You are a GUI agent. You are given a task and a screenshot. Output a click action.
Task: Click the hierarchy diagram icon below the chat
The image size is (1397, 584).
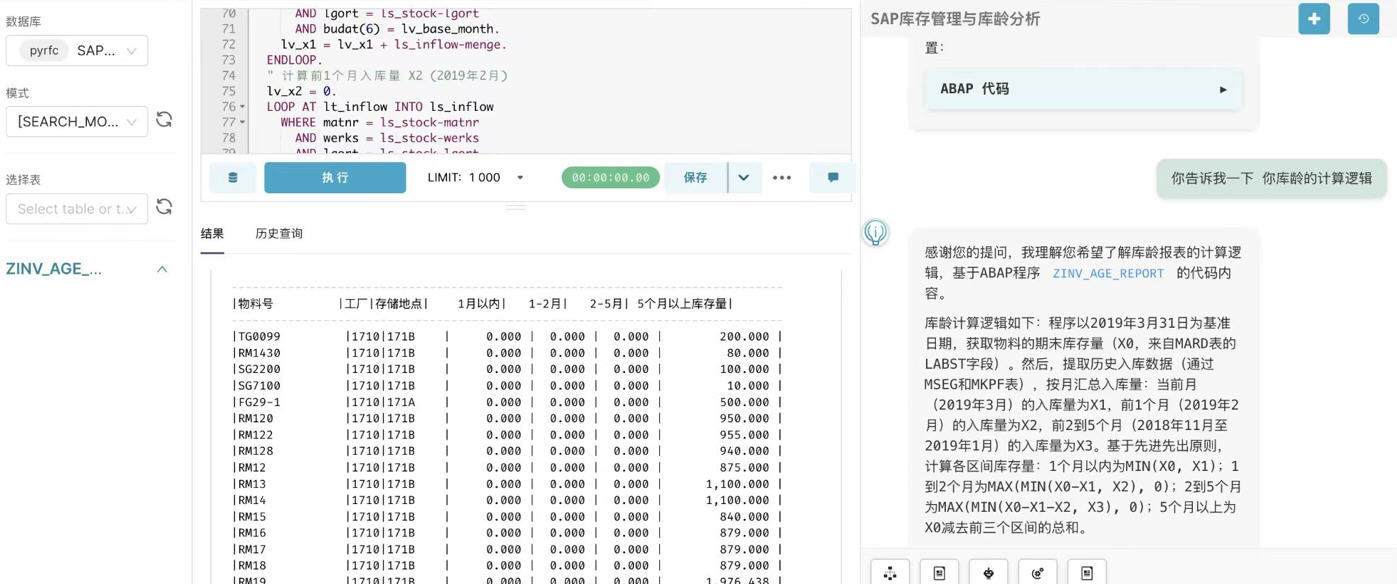pos(890,572)
